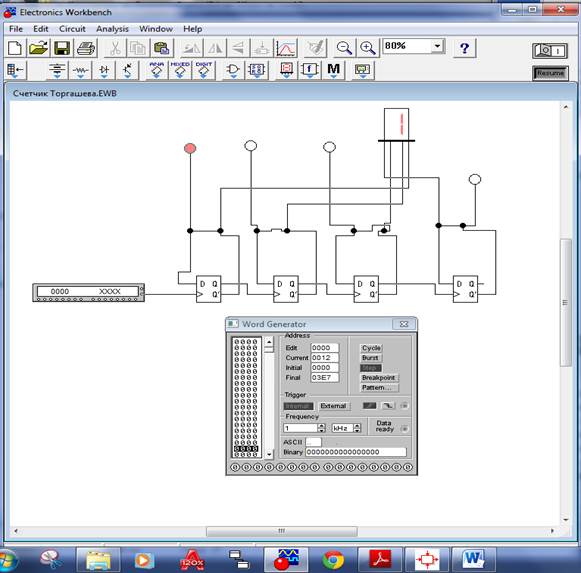Open the Display Graphs icon
This screenshot has width=581, height=573.
pos(286,48)
